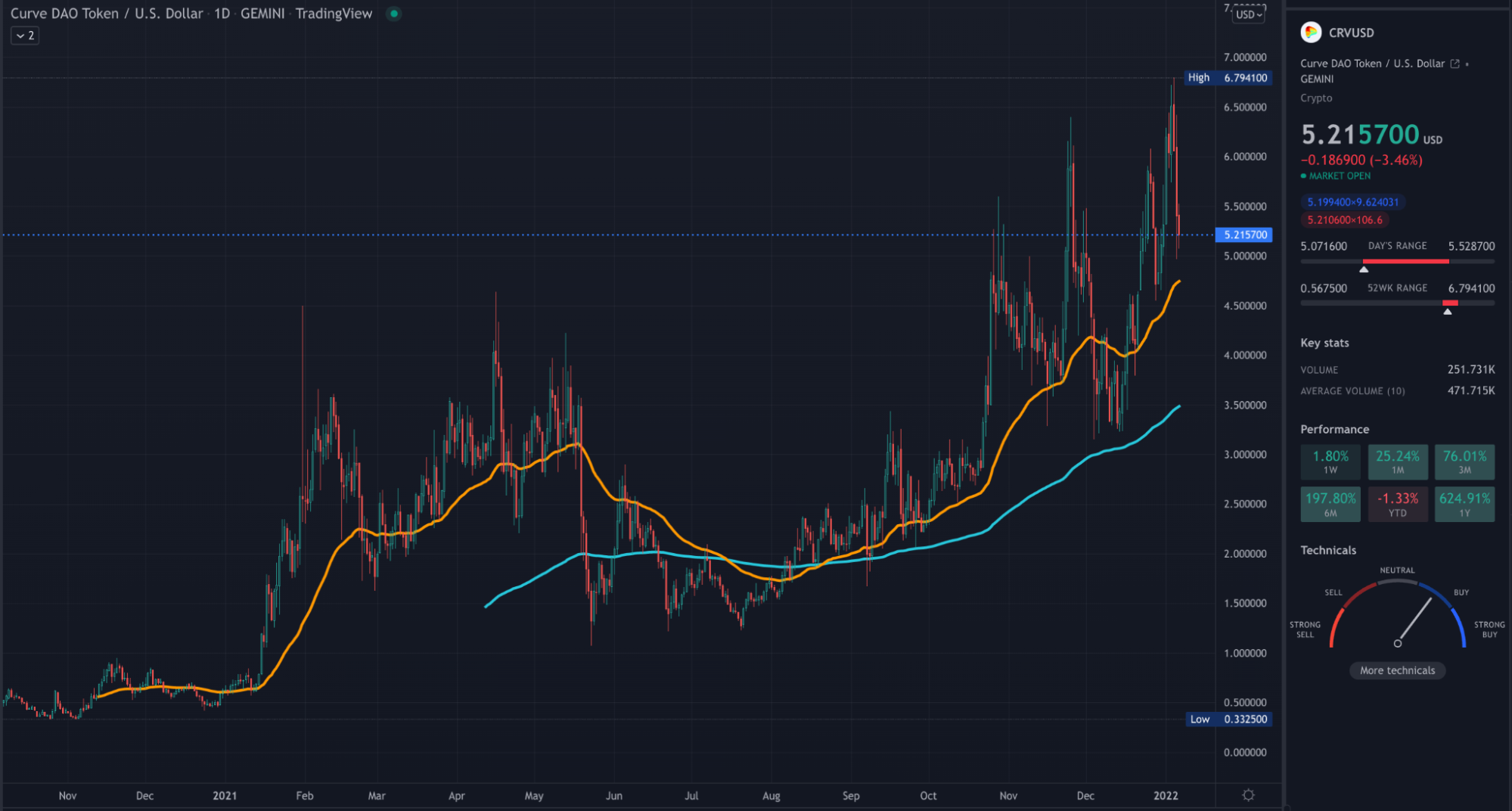Click the Low 0.332500 price label
1512x811 pixels.
(1228, 719)
